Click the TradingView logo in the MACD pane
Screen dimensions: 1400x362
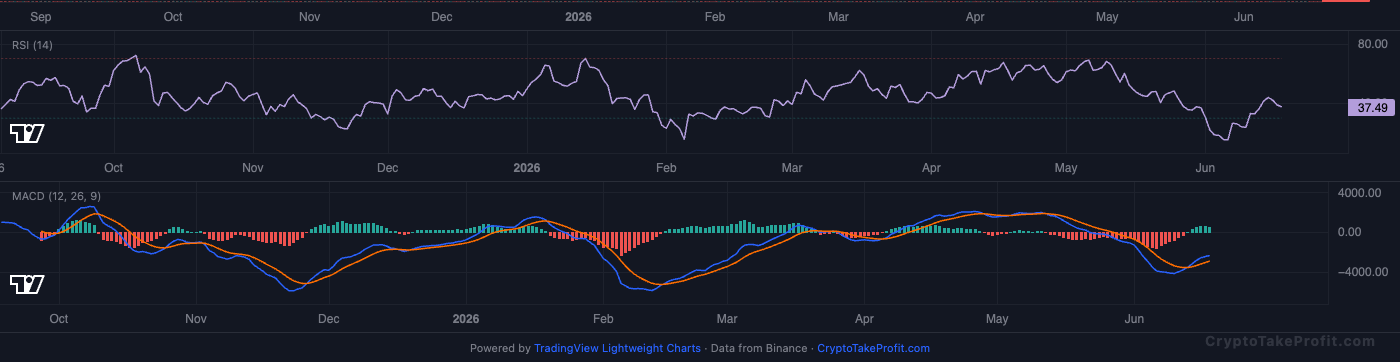point(27,285)
